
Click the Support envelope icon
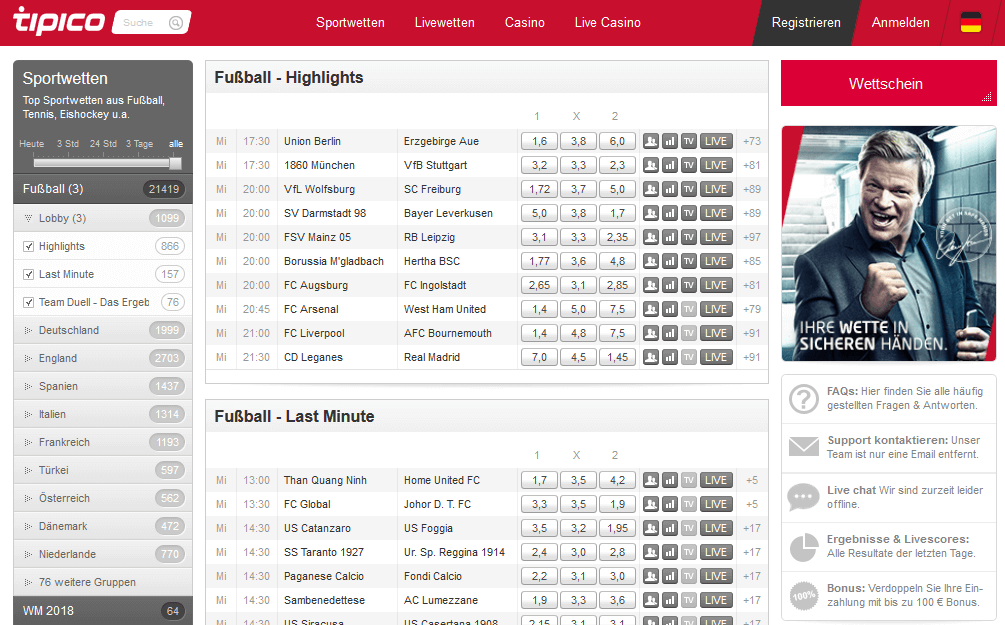(804, 446)
